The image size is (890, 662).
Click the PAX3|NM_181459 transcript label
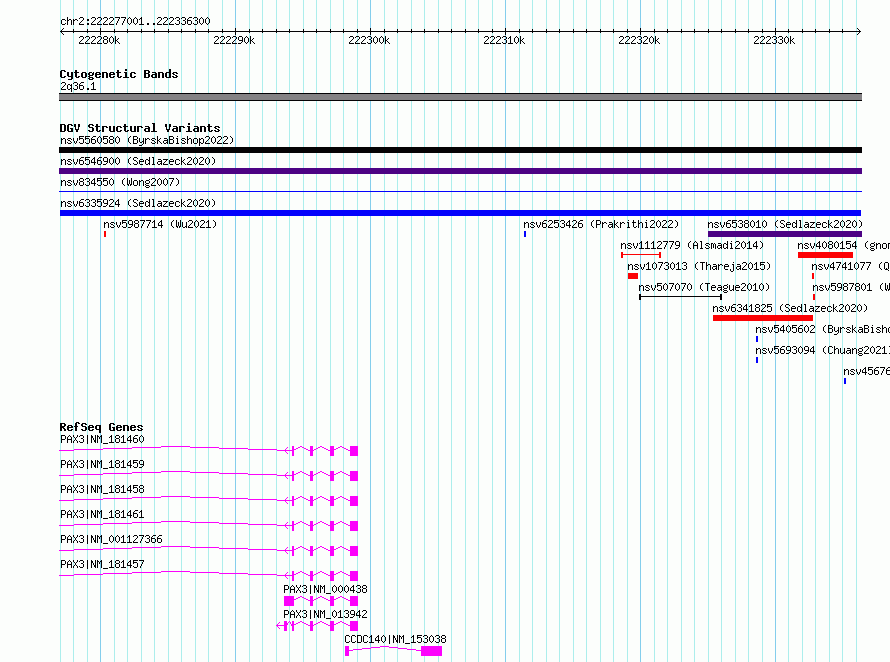pyautogui.click(x=102, y=464)
